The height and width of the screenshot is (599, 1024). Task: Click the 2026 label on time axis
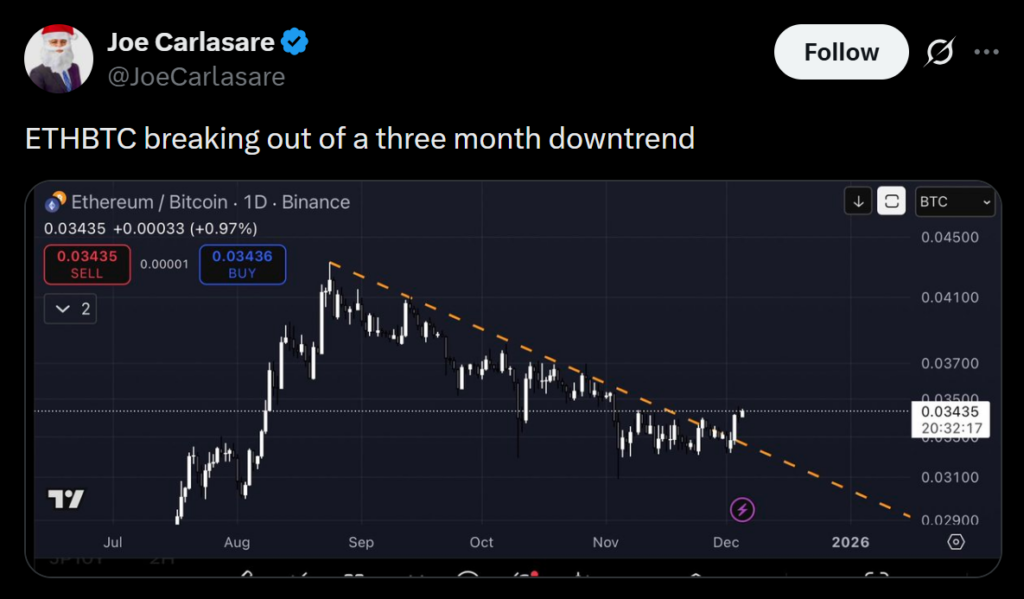click(850, 542)
